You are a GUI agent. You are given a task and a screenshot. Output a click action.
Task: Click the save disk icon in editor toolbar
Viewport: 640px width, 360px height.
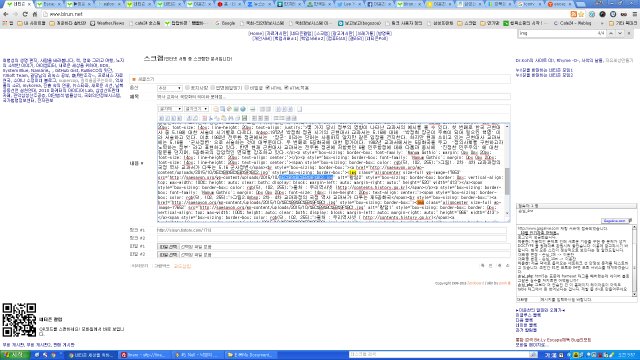coord(244,118)
